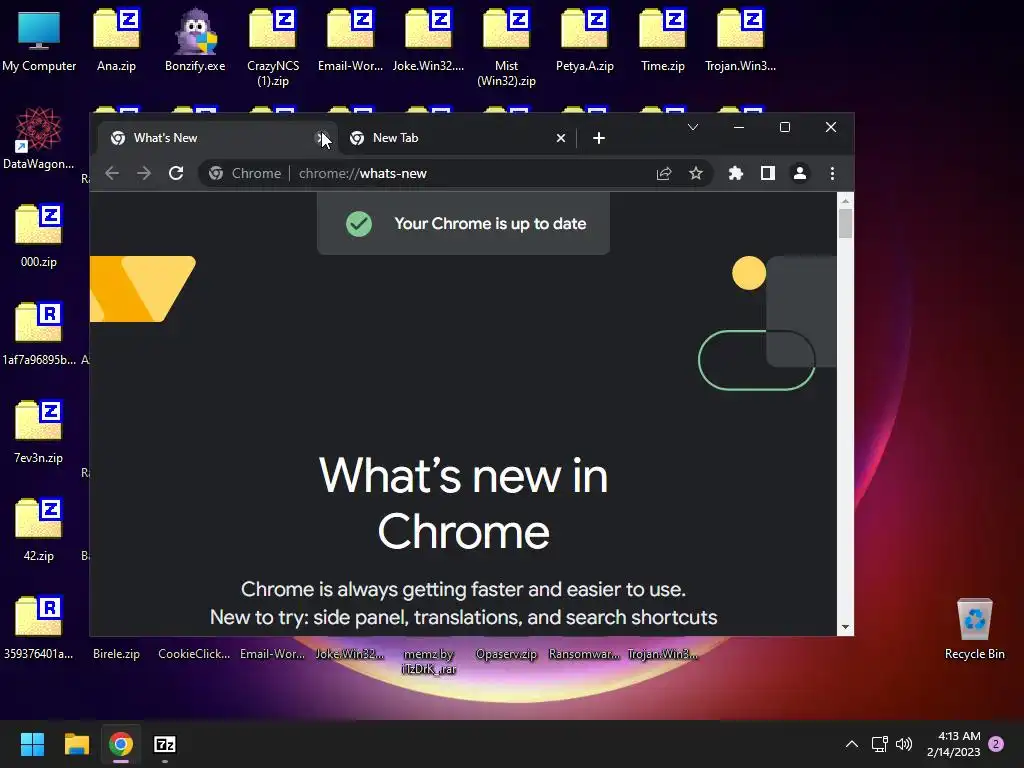
Task: Select the 42.zip desktop file
Action: 39,529
